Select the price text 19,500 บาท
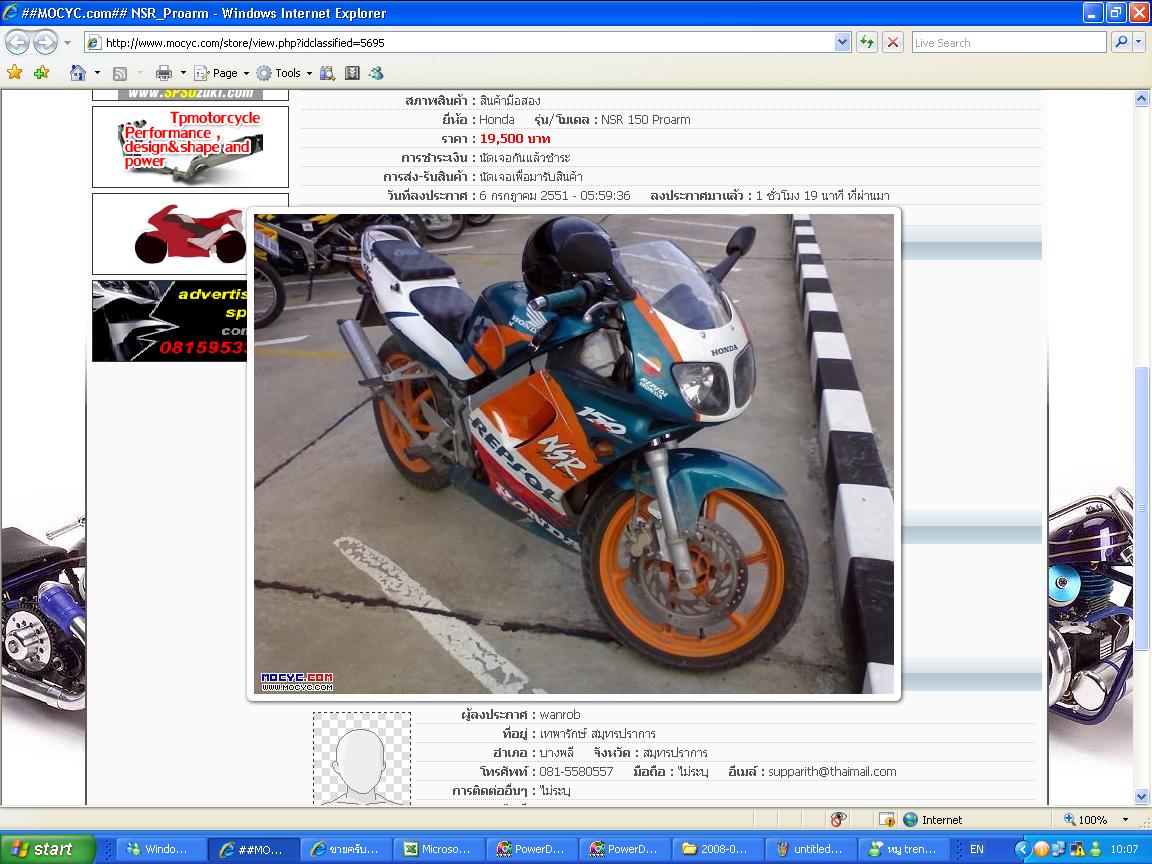Image resolution: width=1152 pixels, height=864 pixels. [515, 138]
